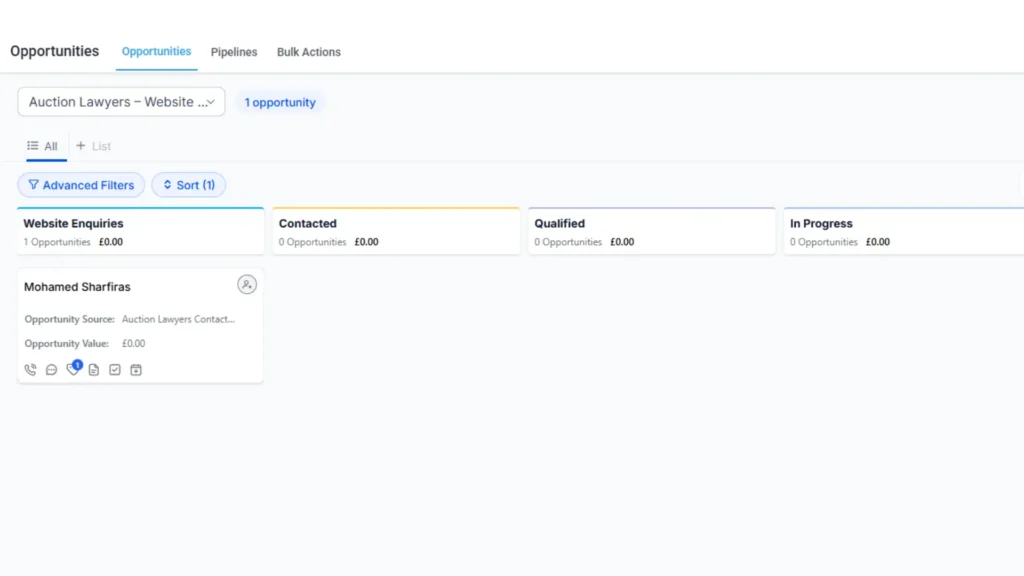Expand the Sort (1) options
The width and height of the screenshot is (1024, 576).
(x=189, y=185)
